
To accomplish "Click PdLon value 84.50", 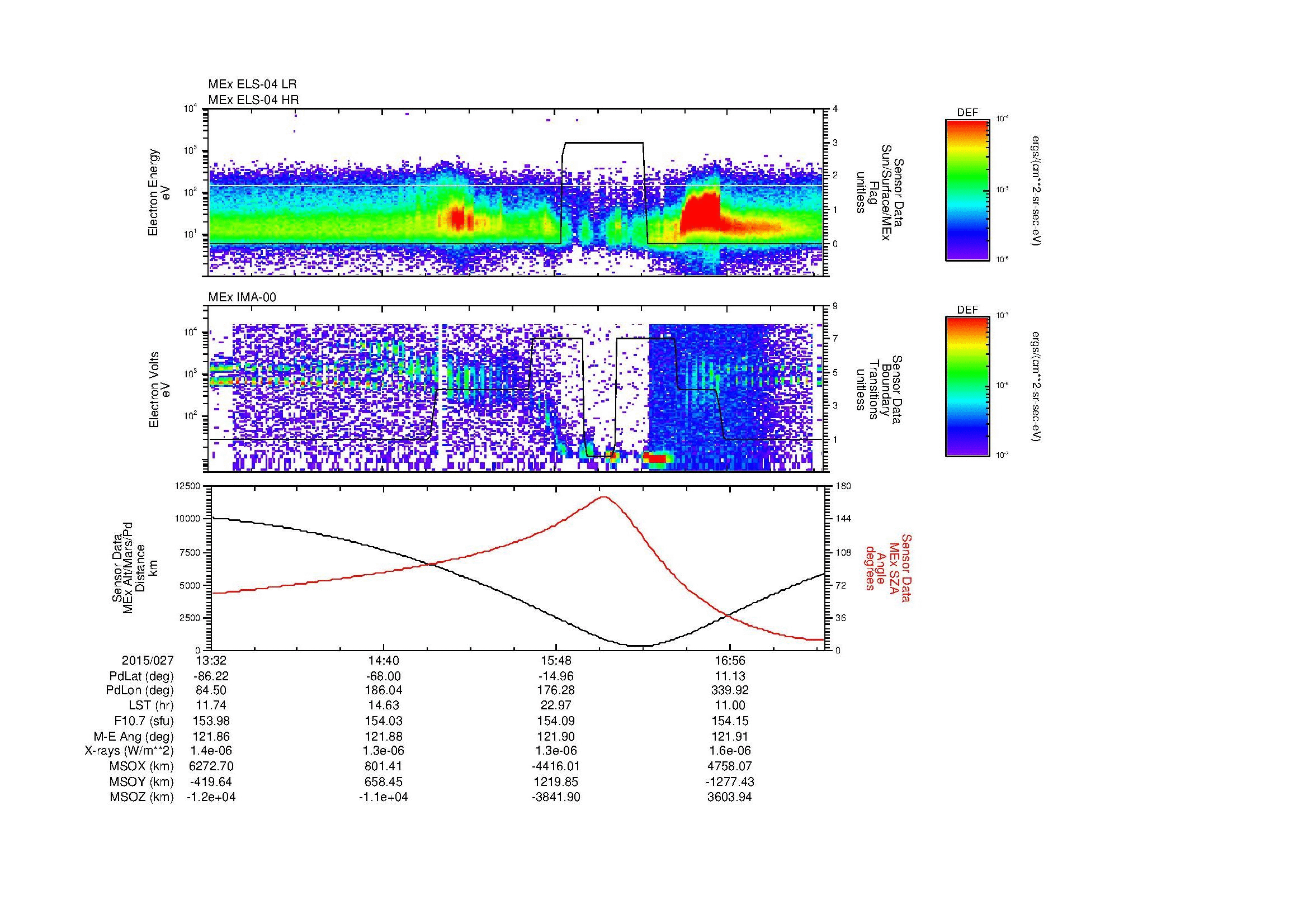I will click(x=211, y=690).
